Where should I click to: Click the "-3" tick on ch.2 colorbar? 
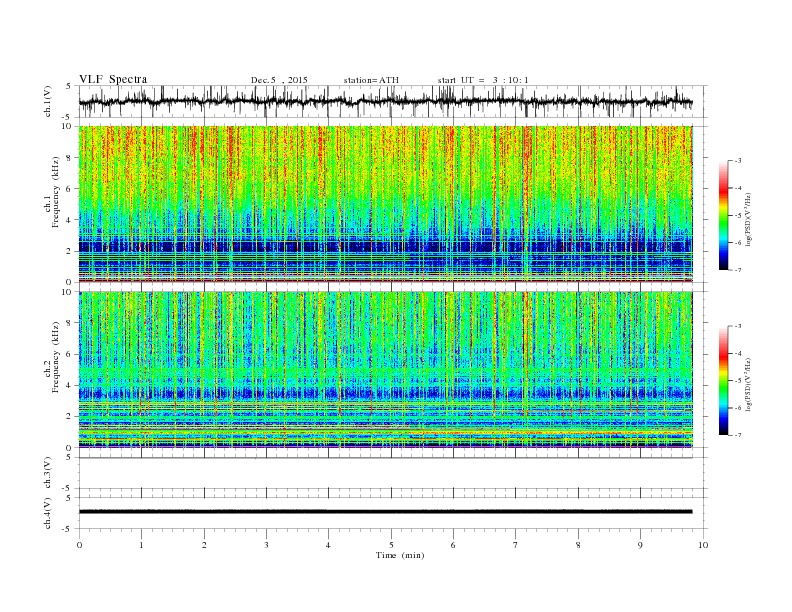click(738, 326)
